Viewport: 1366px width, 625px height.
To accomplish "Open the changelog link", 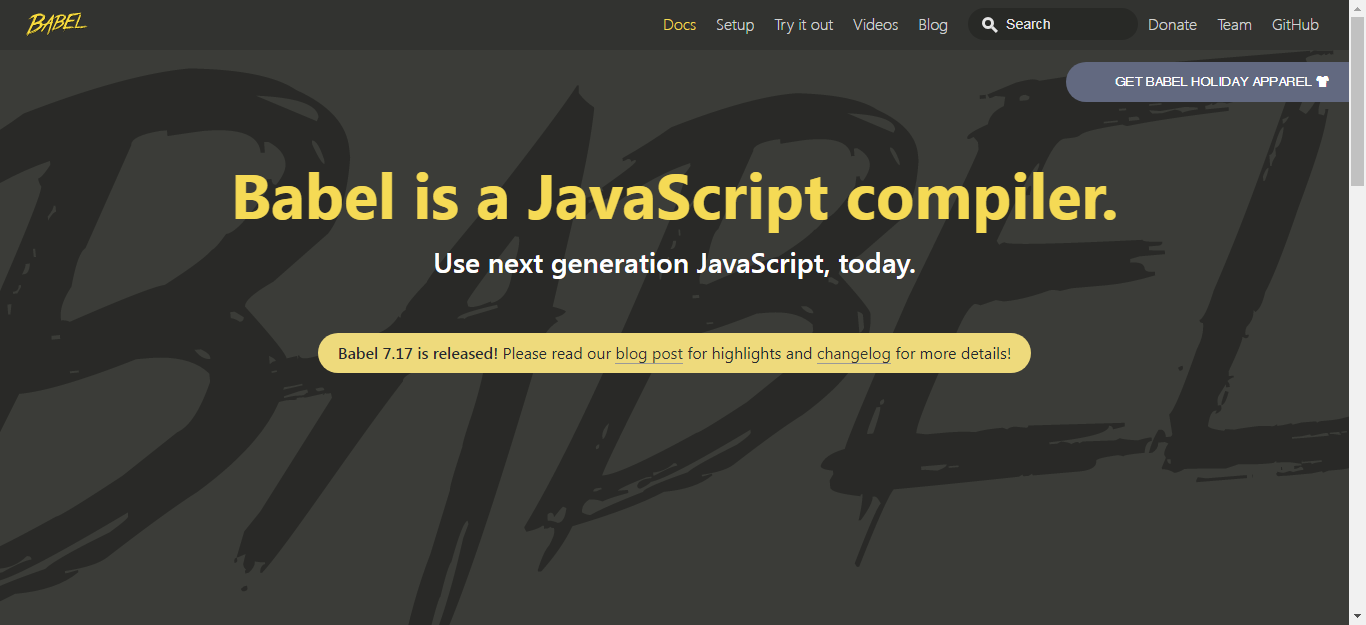I will [853, 353].
